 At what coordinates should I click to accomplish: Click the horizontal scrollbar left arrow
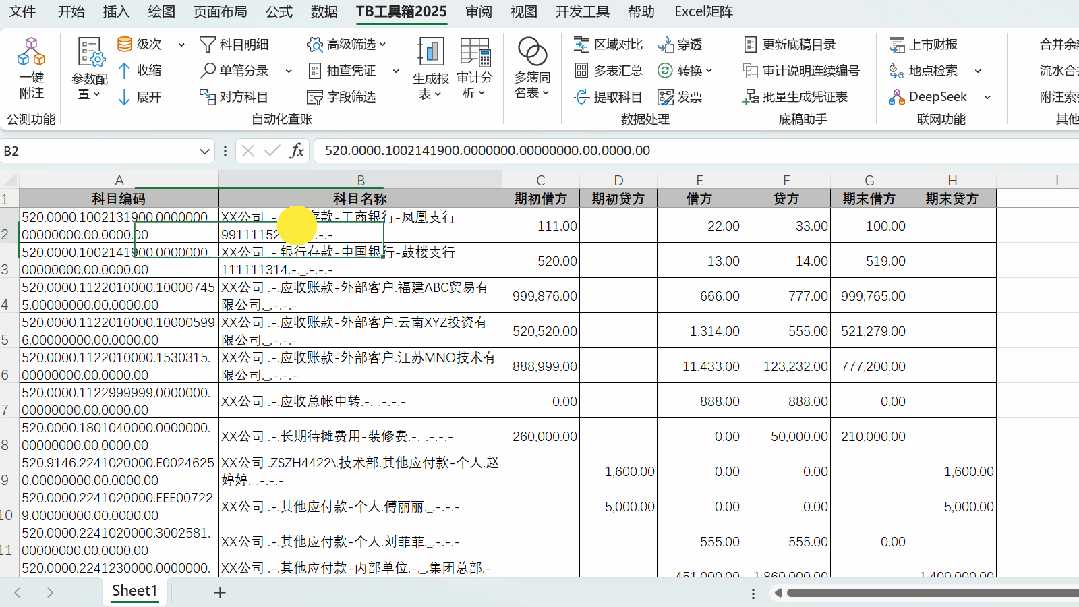[778, 593]
